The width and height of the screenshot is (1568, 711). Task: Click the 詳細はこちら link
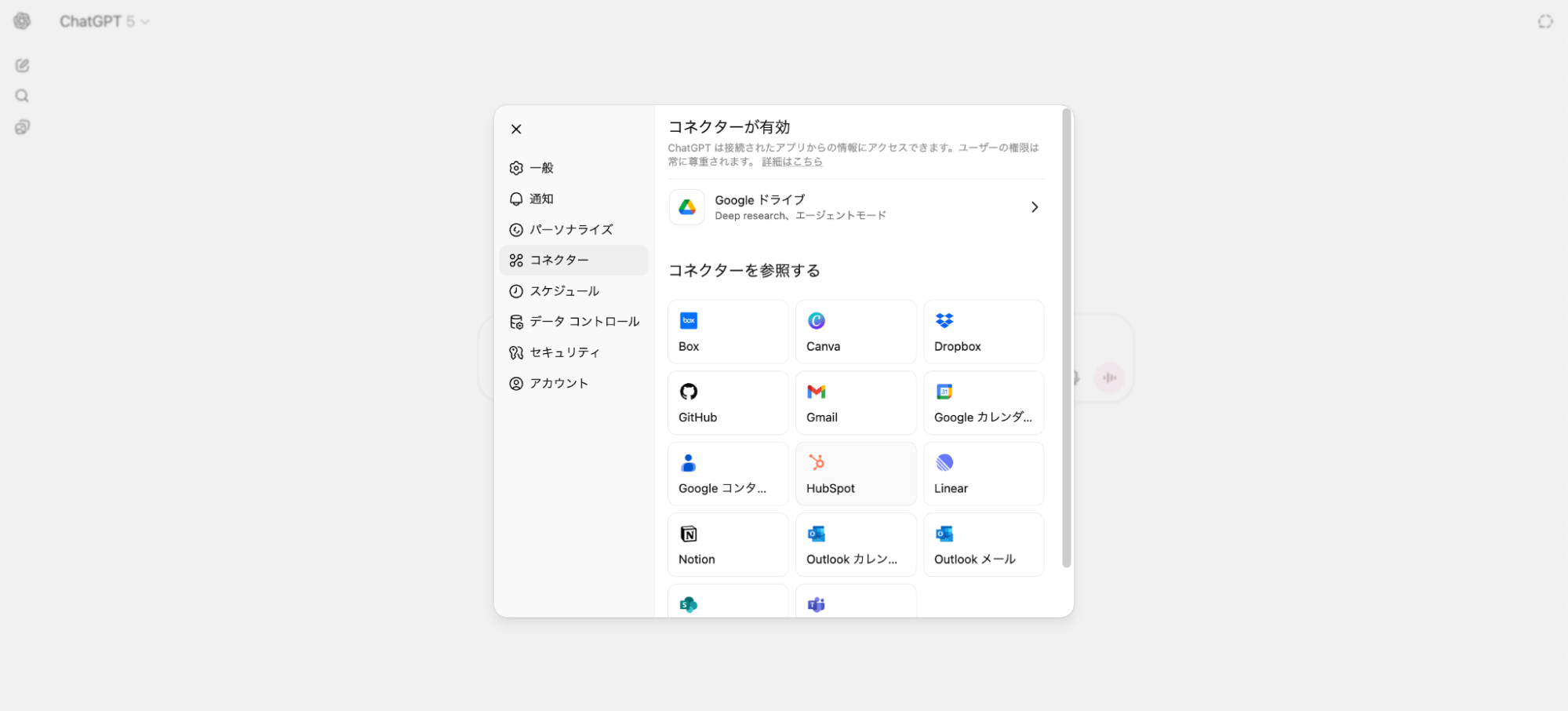[x=791, y=162]
